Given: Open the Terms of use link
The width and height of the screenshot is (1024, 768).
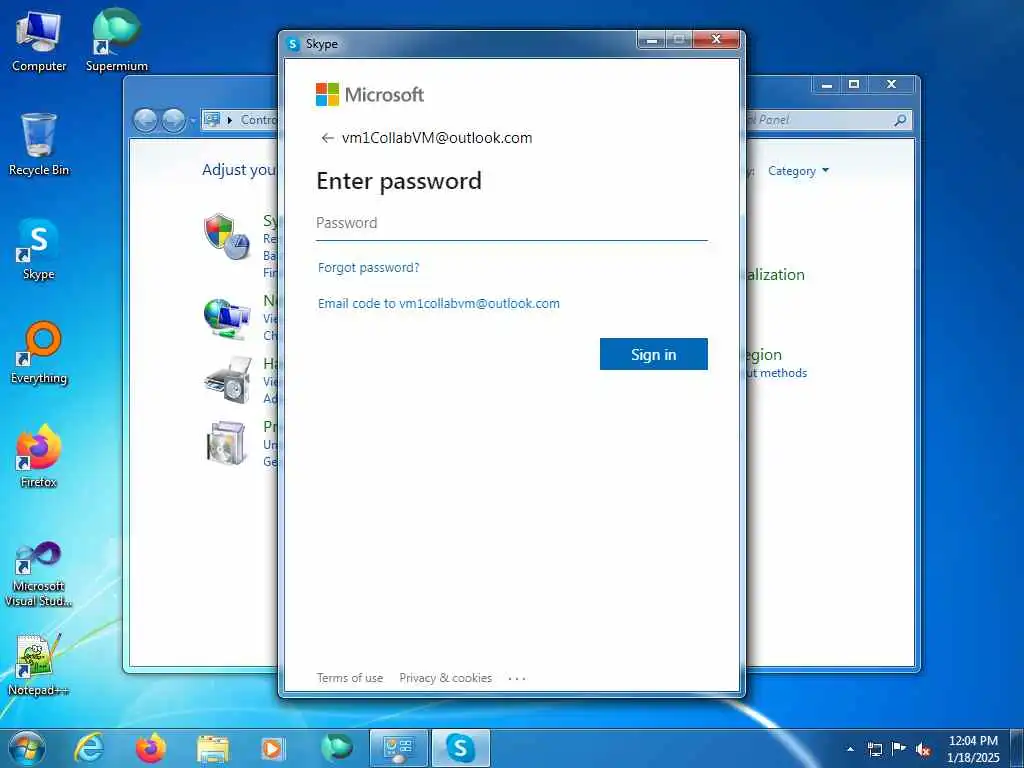Looking at the screenshot, I should [349, 678].
